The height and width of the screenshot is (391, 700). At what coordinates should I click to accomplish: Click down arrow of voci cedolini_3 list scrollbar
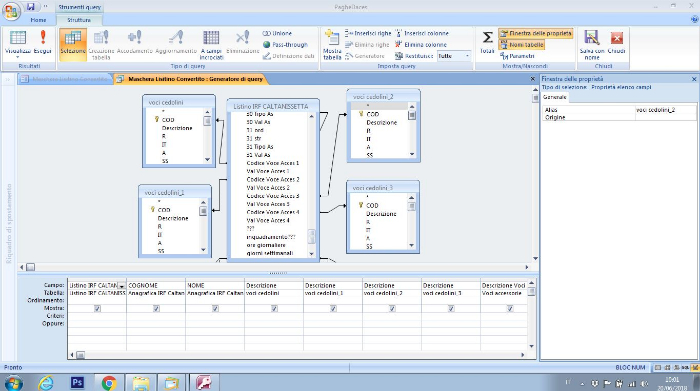pyautogui.click(x=412, y=245)
